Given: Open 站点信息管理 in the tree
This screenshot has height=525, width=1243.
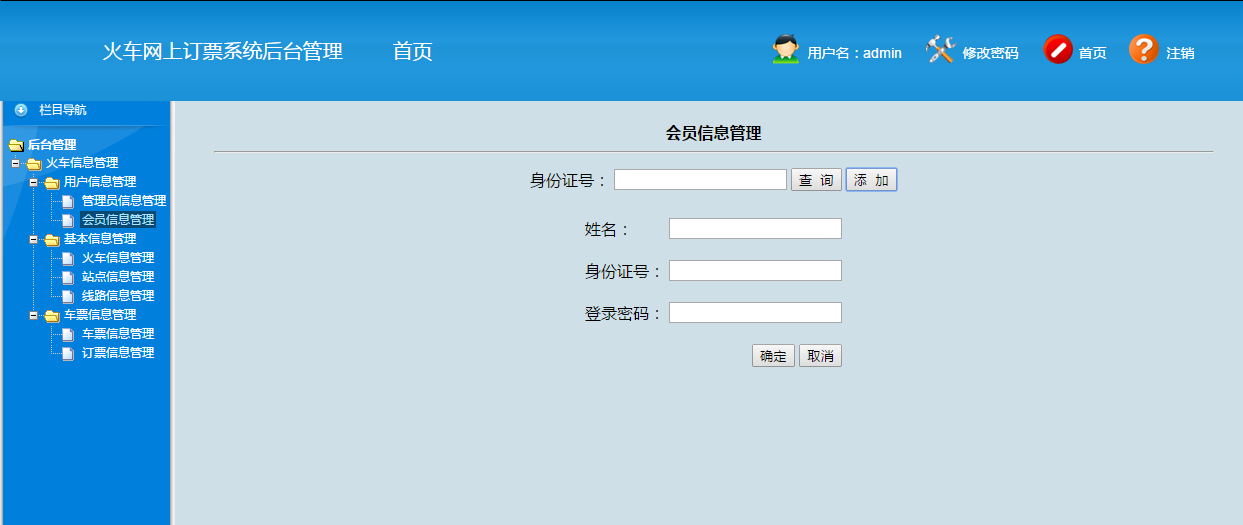Looking at the screenshot, I should (118, 277).
